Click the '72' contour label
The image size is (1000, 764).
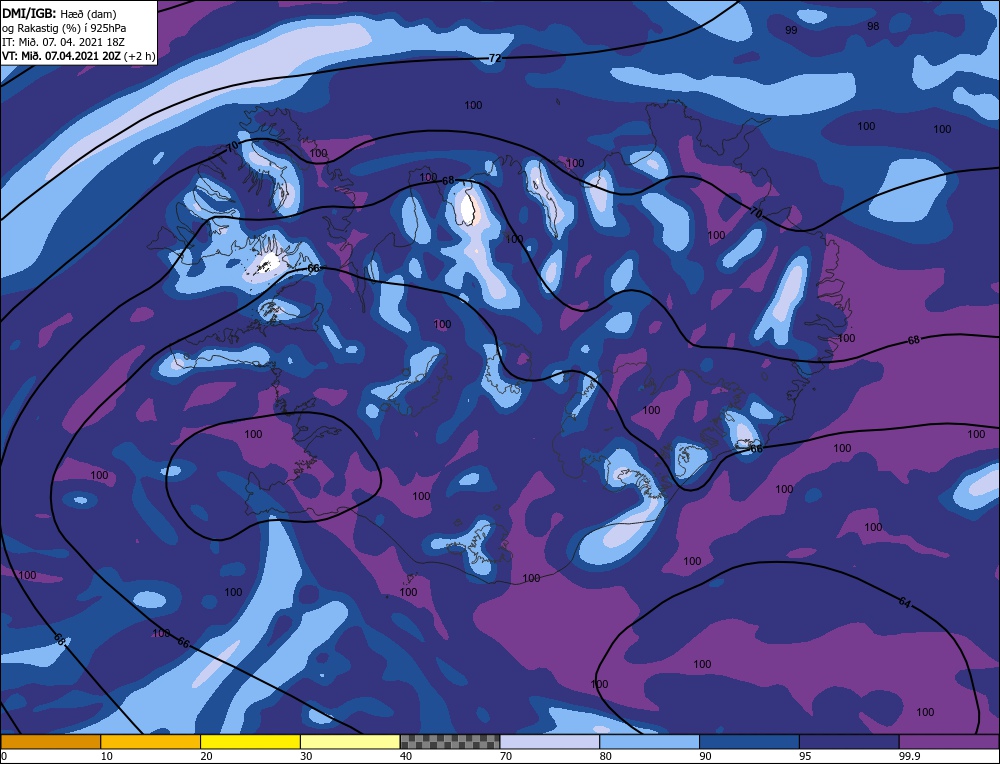point(495,58)
